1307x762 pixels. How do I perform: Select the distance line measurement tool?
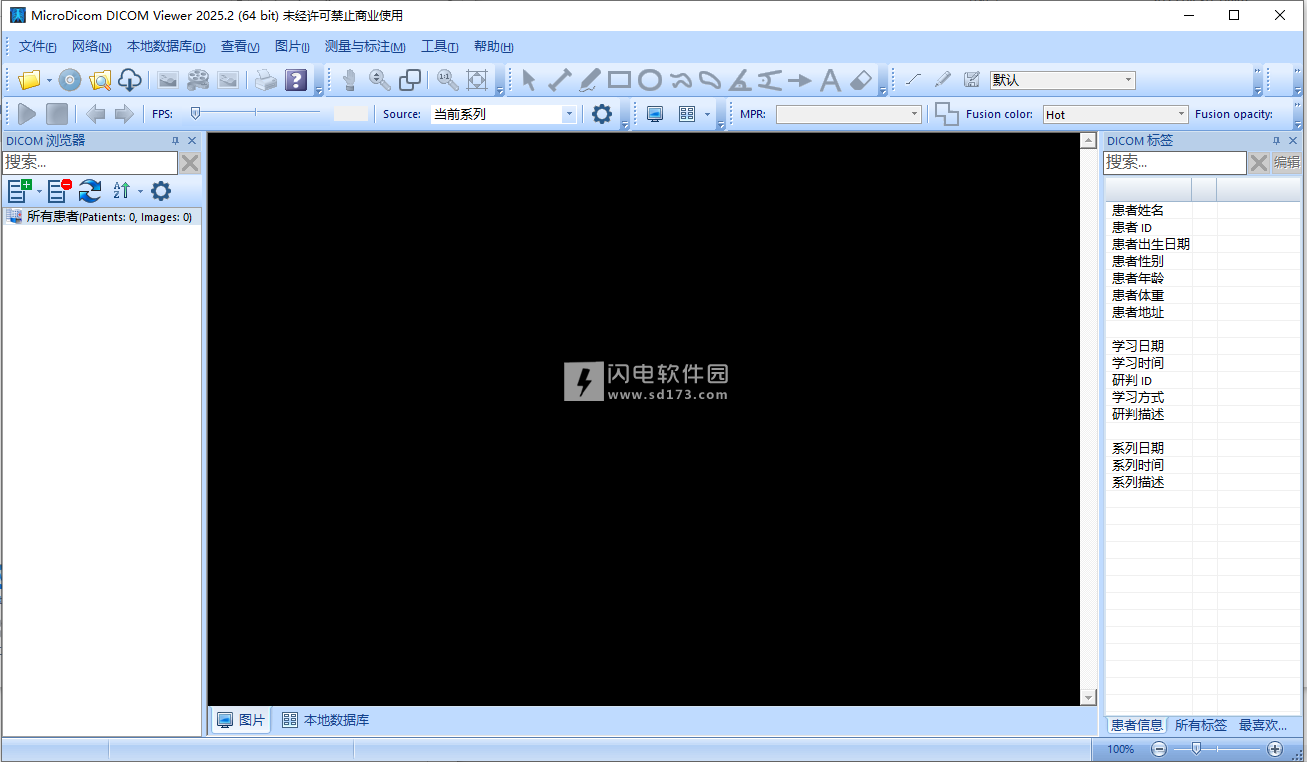[x=559, y=80]
